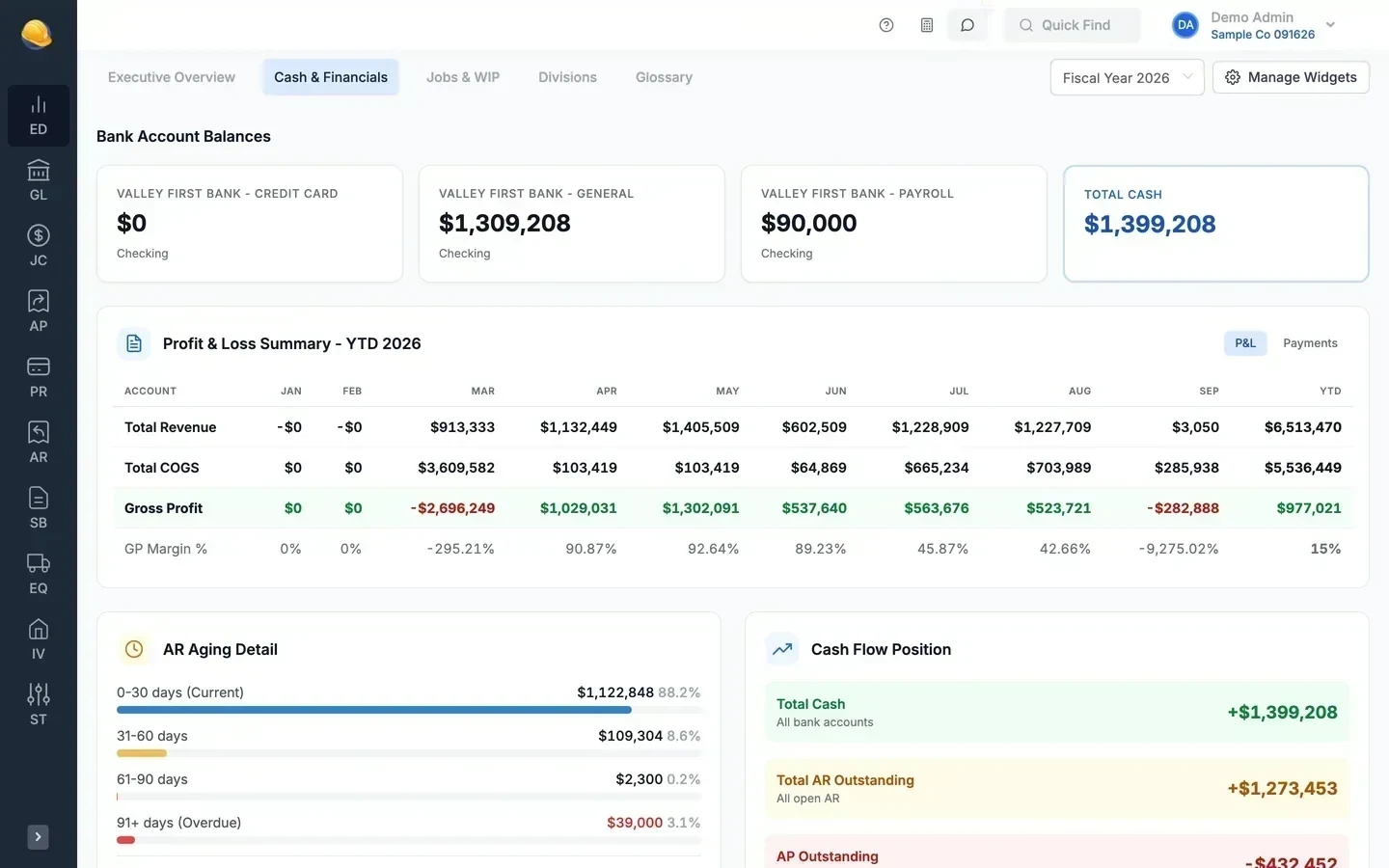
Task: Open the IV inventory module
Action: click(x=39, y=640)
